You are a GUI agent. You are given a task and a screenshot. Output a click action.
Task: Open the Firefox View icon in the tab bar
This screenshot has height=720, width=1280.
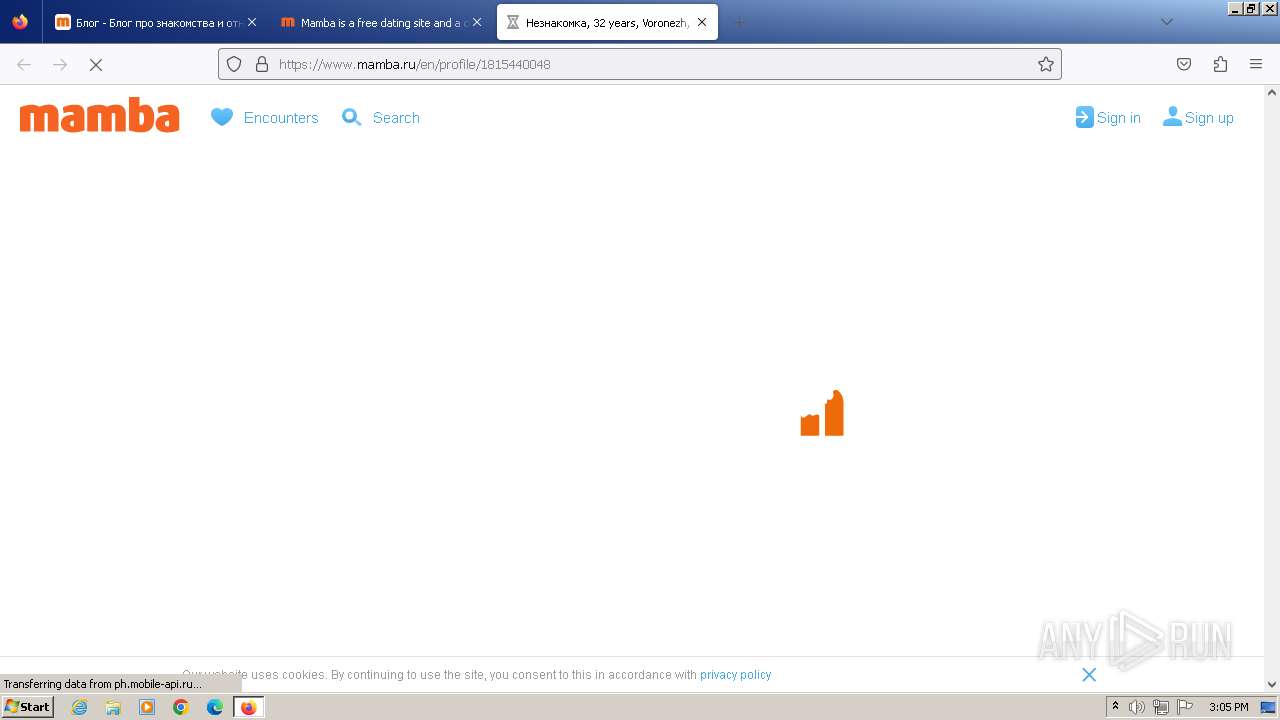pyautogui.click(x=20, y=22)
